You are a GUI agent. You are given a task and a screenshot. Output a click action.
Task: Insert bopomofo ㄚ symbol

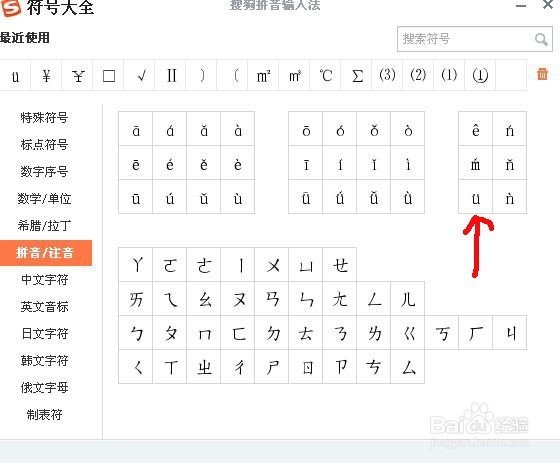[x=136, y=265]
